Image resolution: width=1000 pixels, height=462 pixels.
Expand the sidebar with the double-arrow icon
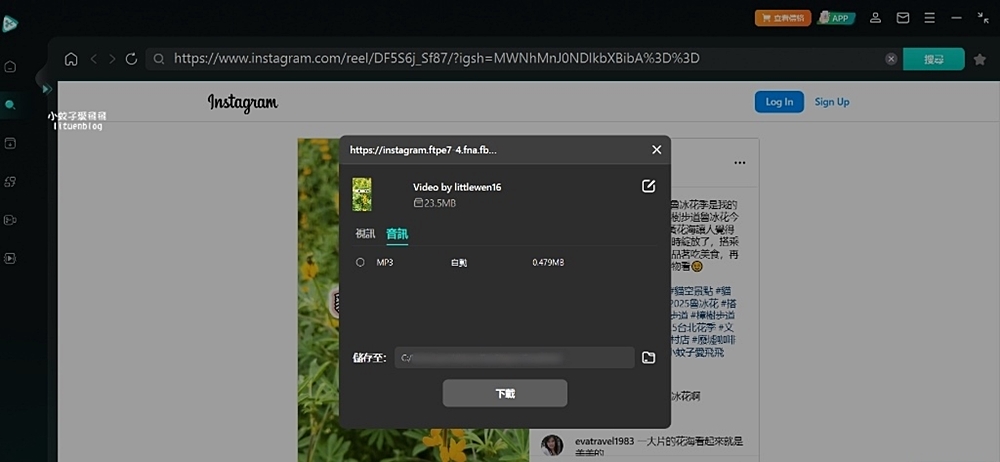pyautogui.click(x=47, y=89)
